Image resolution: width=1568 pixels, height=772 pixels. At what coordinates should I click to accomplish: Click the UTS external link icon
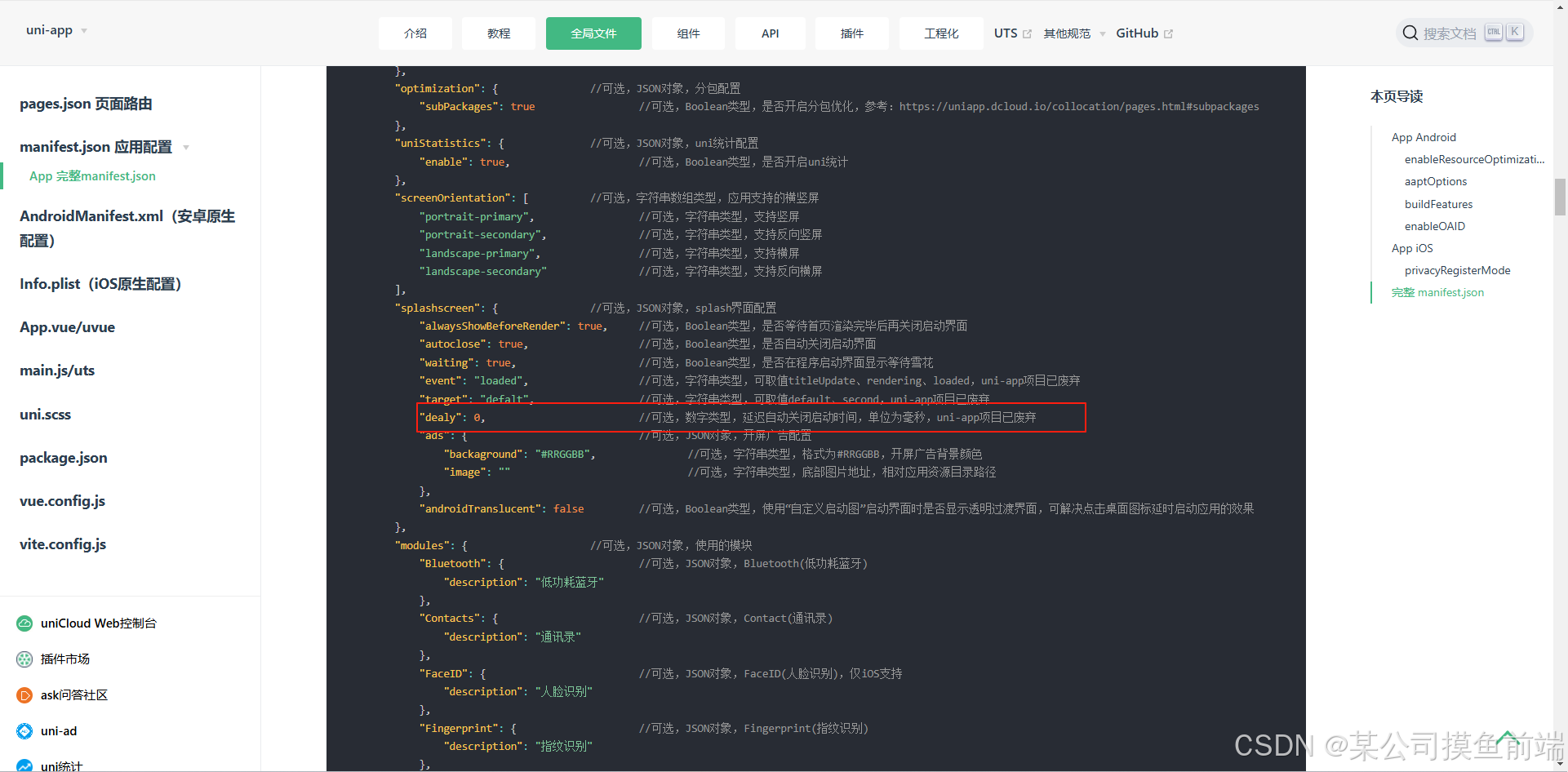point(1027,34)
